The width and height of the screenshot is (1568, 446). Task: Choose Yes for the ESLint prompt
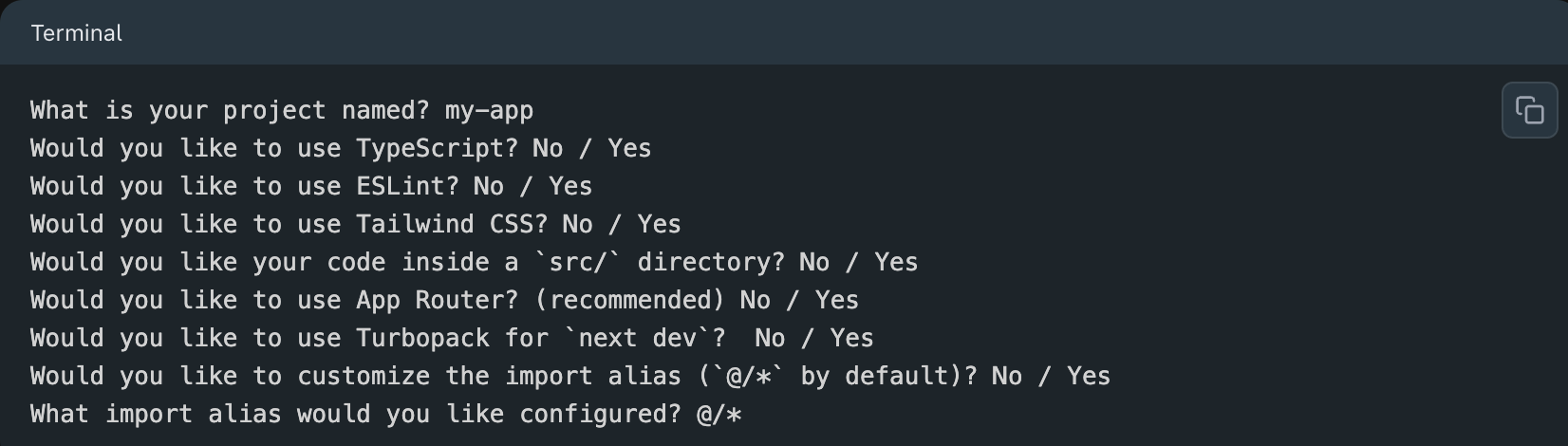point(570,186)
